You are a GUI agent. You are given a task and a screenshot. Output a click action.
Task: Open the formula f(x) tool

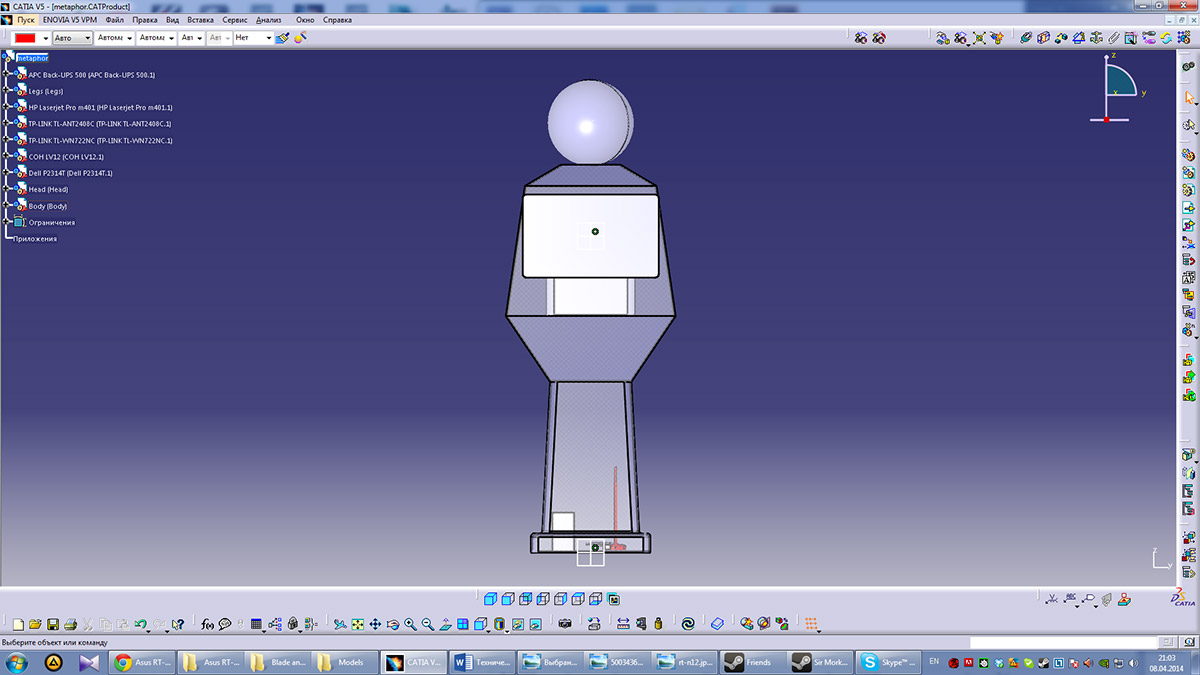pyautogui.click(x=207, y=624)
